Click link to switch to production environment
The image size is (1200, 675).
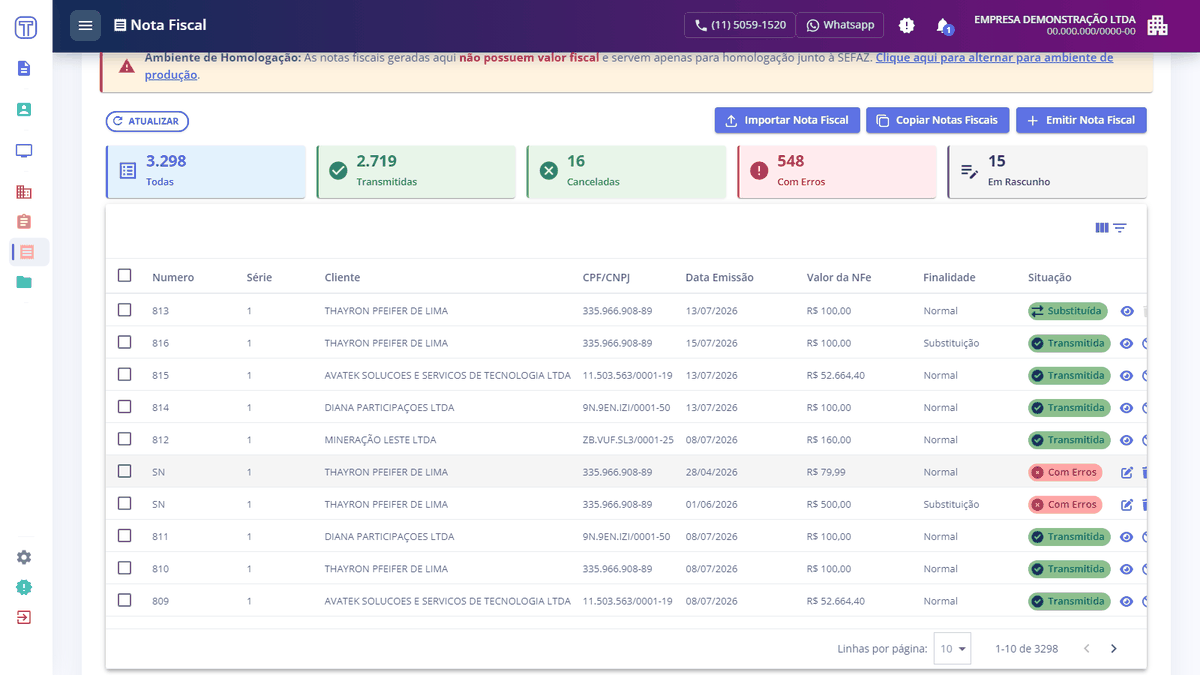(629, 66)
